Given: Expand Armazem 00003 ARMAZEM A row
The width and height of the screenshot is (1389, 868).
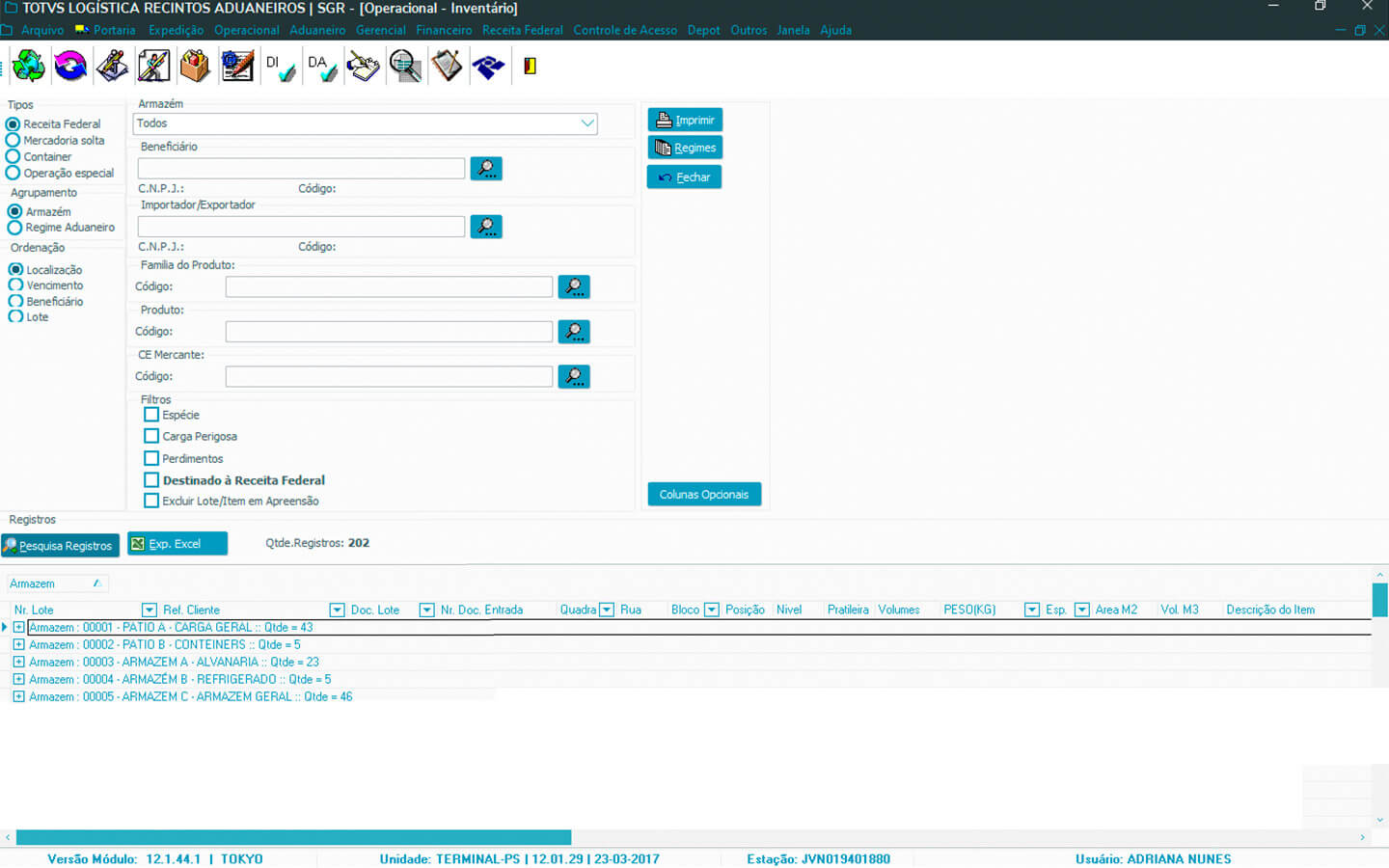Looking at the screenshot, I should (x=18, y=663).
